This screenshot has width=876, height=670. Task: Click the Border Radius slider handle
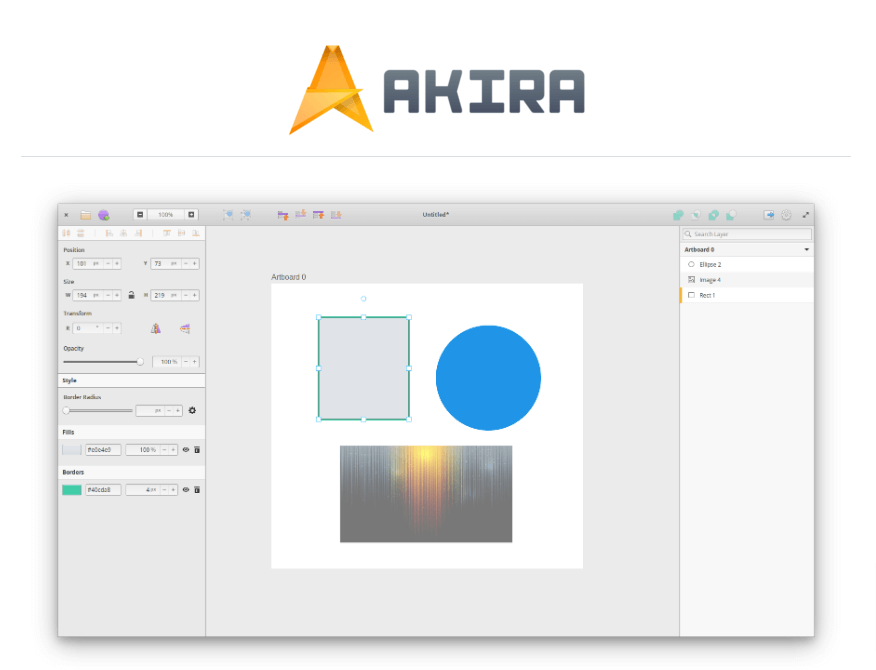(x=66, y=410)
